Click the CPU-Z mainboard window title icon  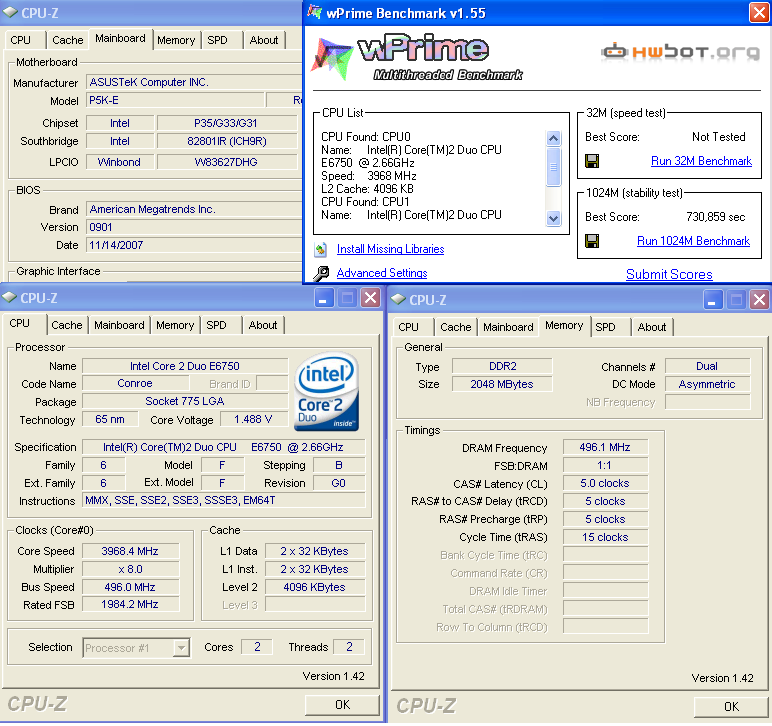click(10, 12)
